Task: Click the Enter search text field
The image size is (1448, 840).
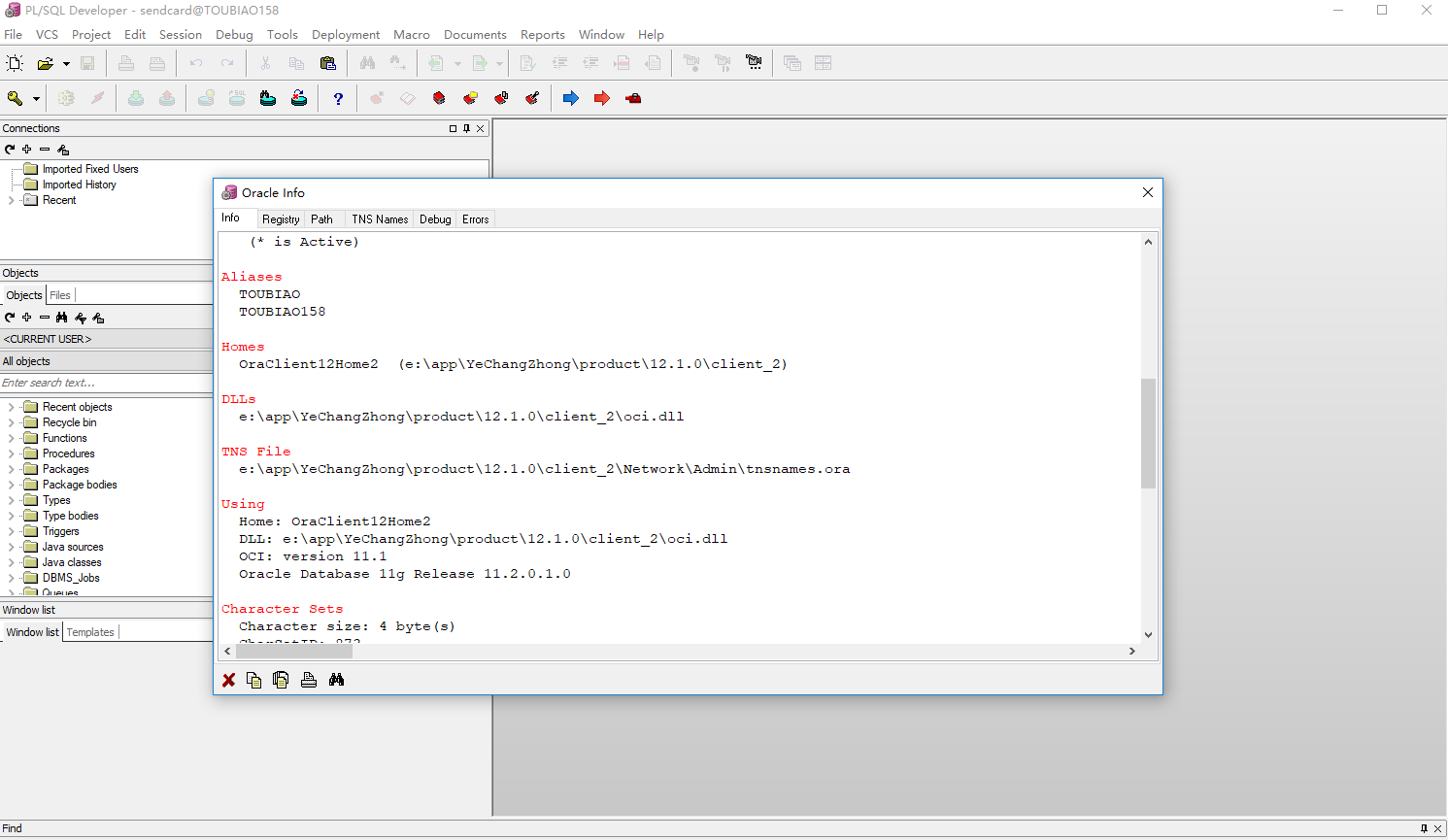Action: [107, 383]
